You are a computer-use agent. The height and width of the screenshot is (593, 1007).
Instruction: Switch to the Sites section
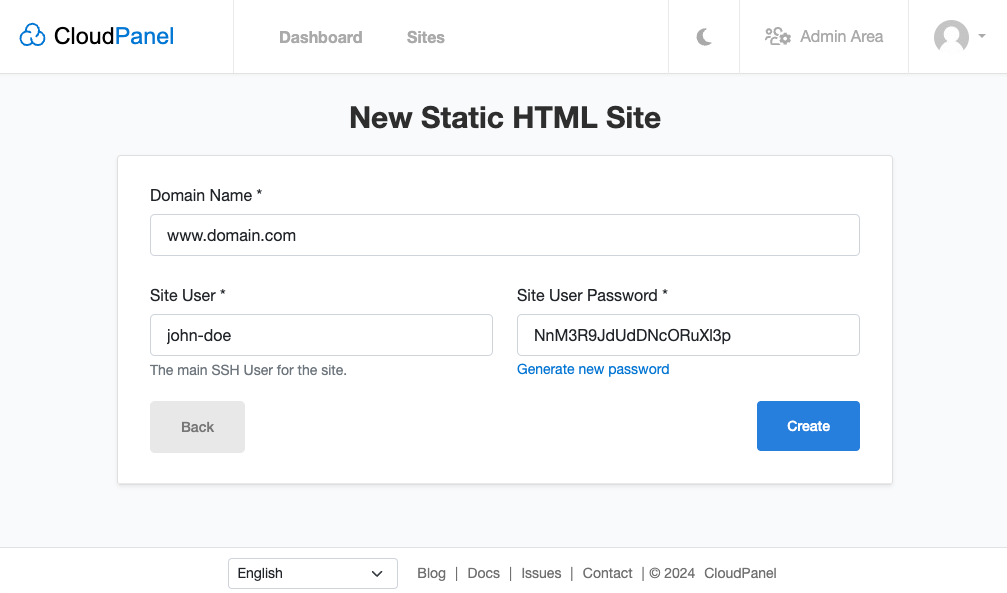pyautogui.click(x=425, y=37)
